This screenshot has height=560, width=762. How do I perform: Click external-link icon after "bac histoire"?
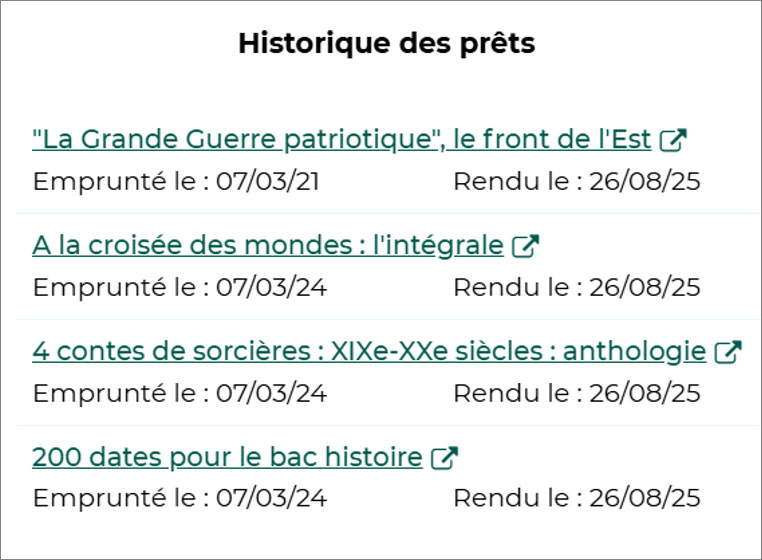(x=444, y=458)
